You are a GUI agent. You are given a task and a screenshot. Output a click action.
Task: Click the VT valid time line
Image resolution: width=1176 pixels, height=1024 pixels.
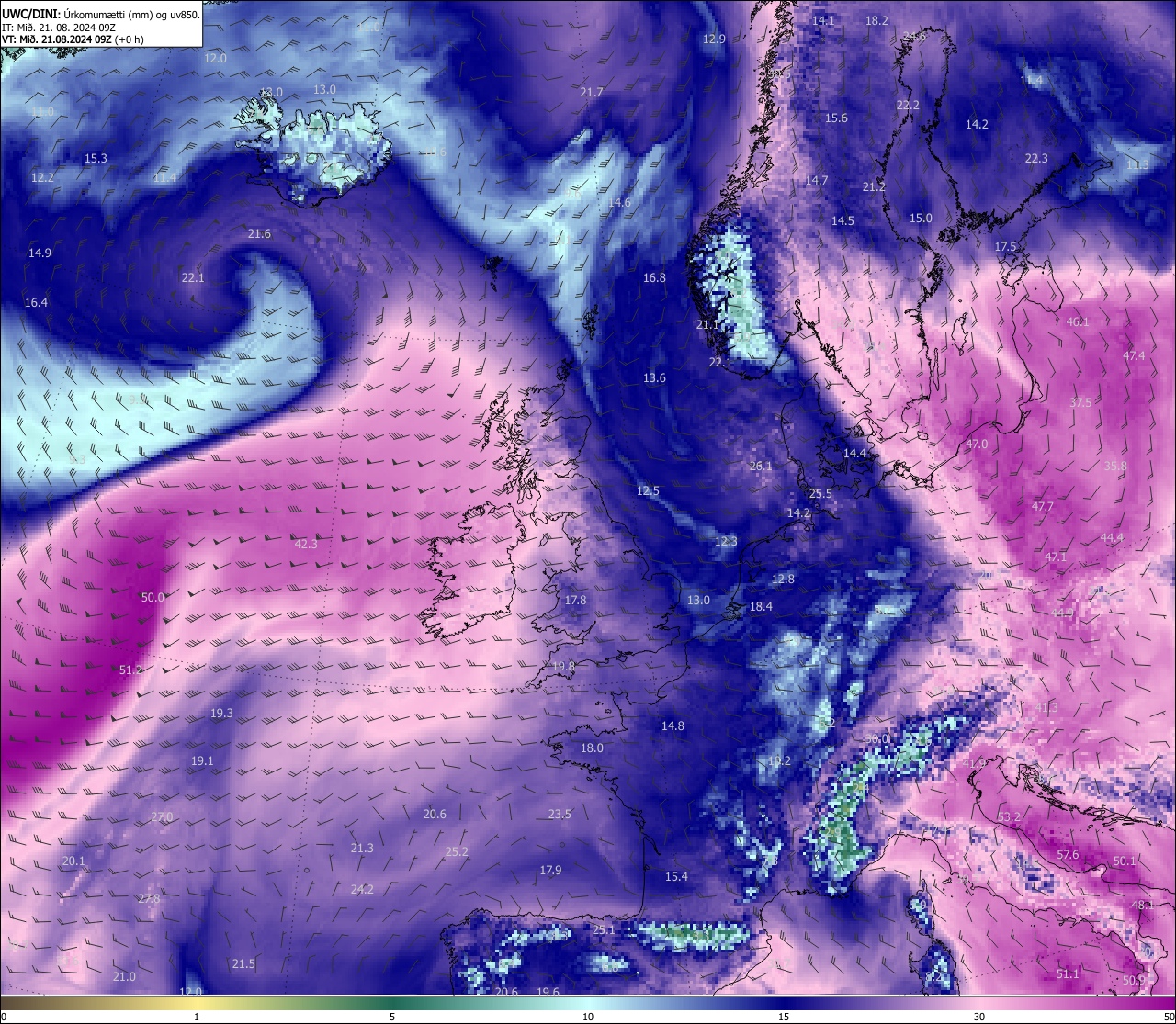[73, 39]
